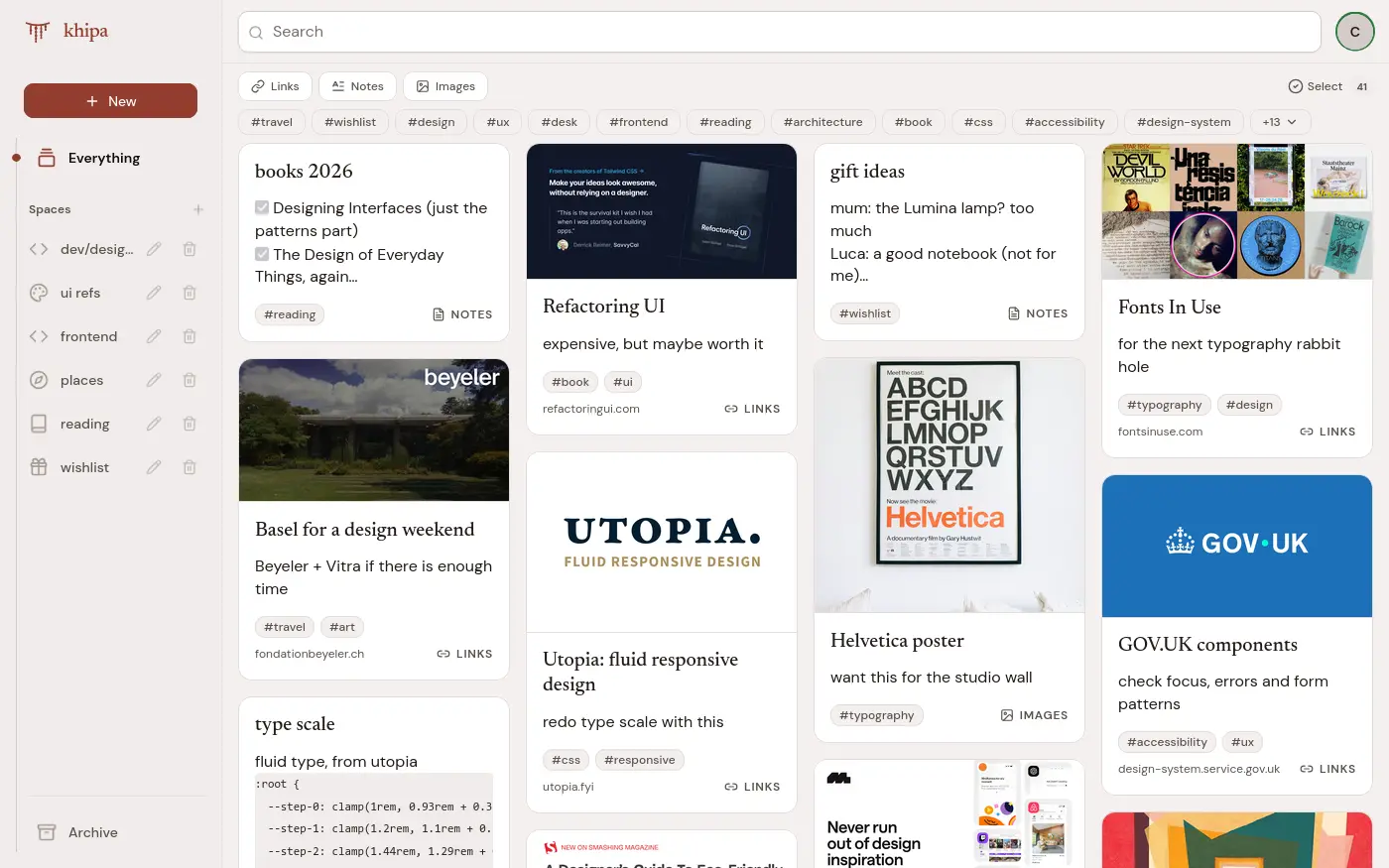
Task: Open the gift ideas note title
Action: (867, 171)
